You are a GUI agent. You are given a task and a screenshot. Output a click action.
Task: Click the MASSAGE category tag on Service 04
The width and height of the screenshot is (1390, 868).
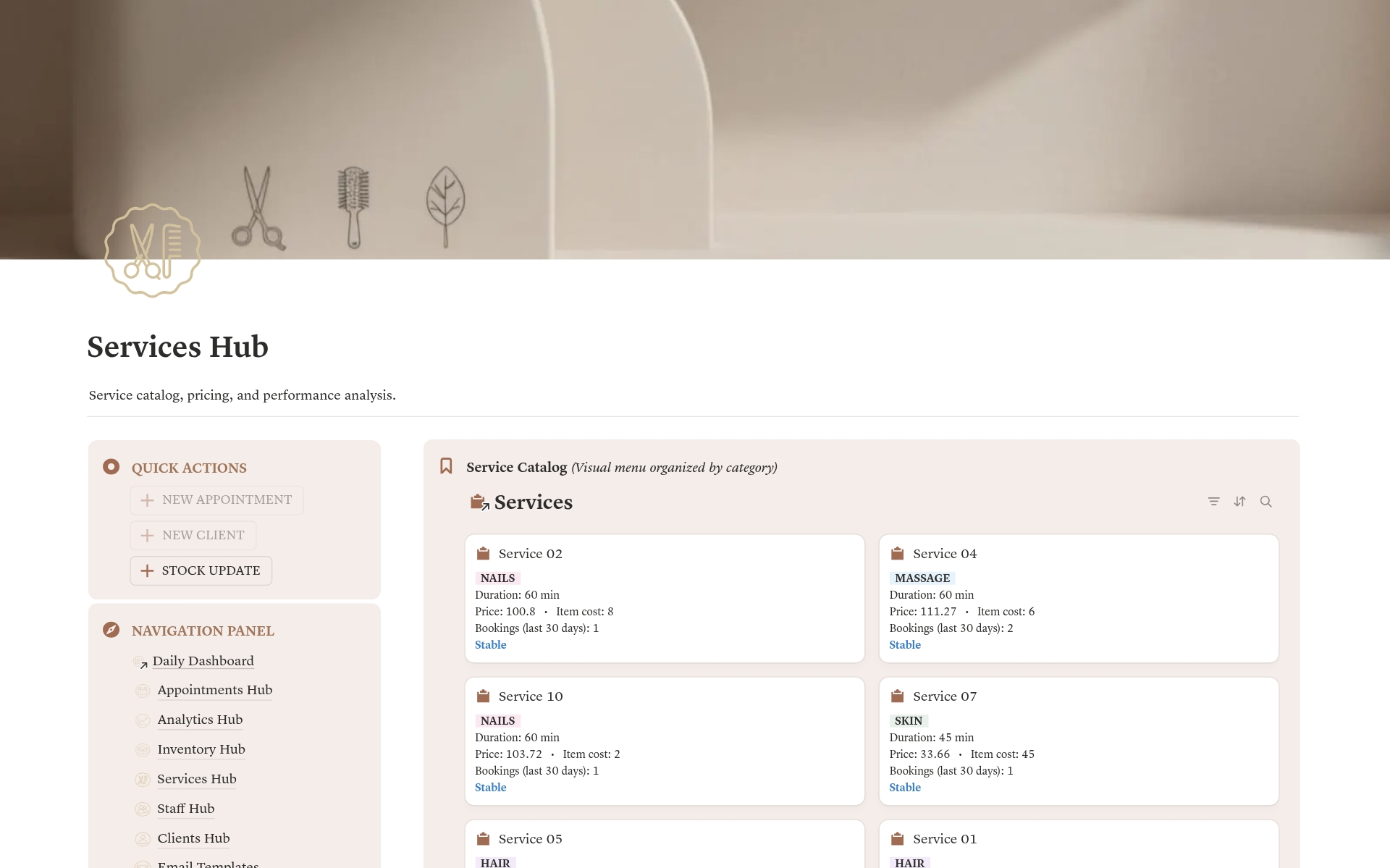(922, 578)
